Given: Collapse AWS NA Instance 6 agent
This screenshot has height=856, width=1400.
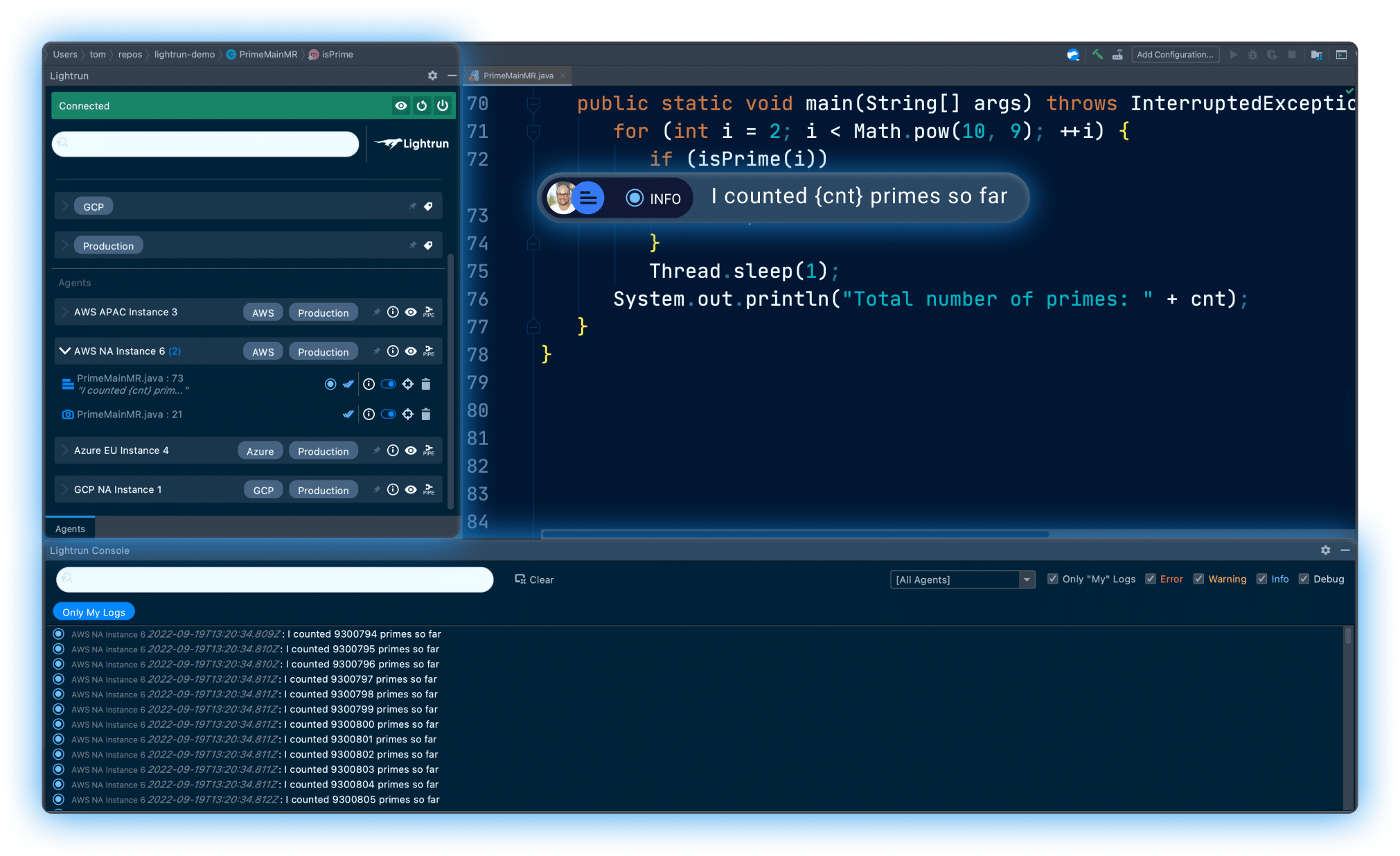Looking at the screenshot, I should tap(64, 351).
